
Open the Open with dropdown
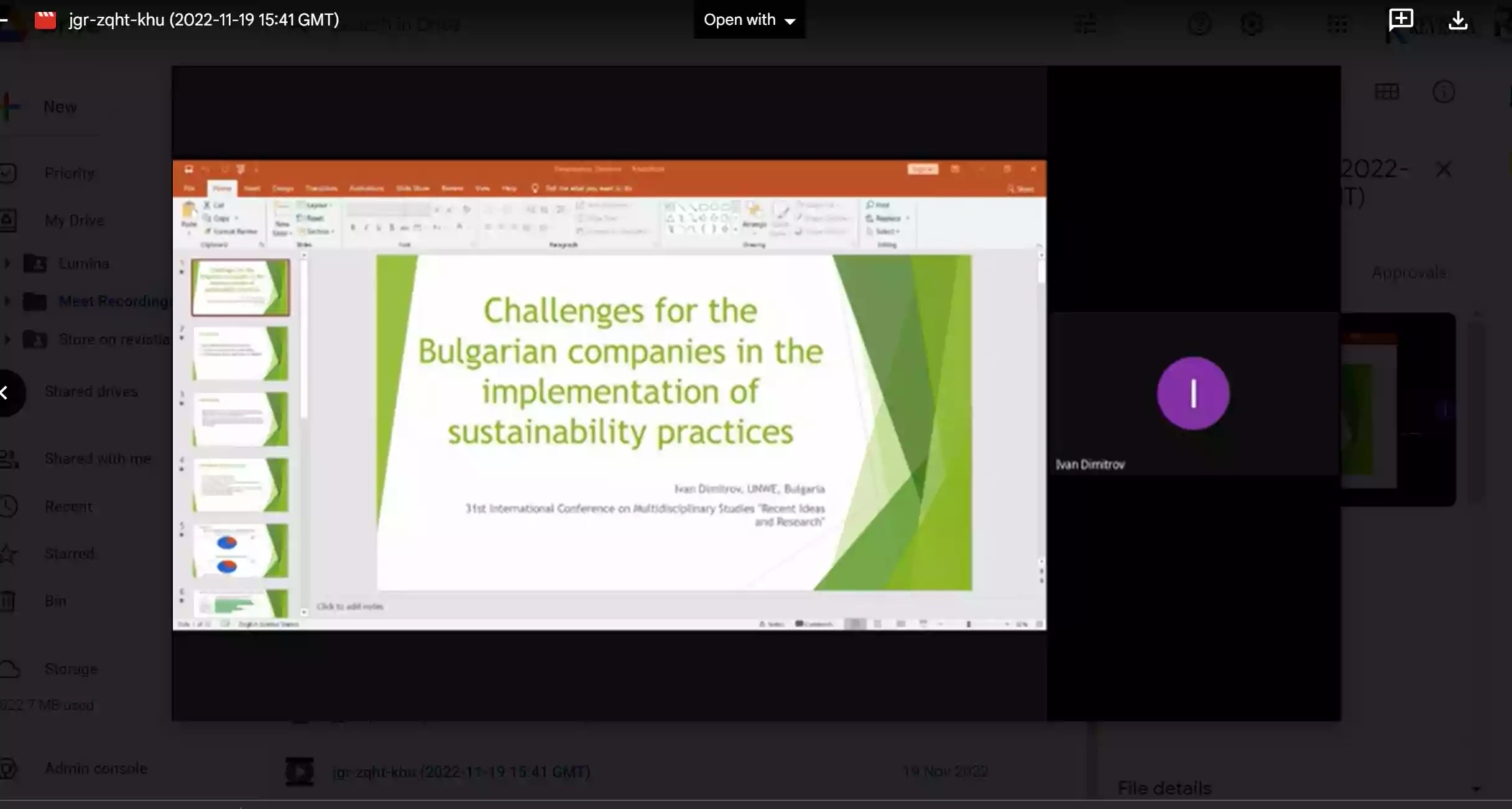click(x=749, y=20)
